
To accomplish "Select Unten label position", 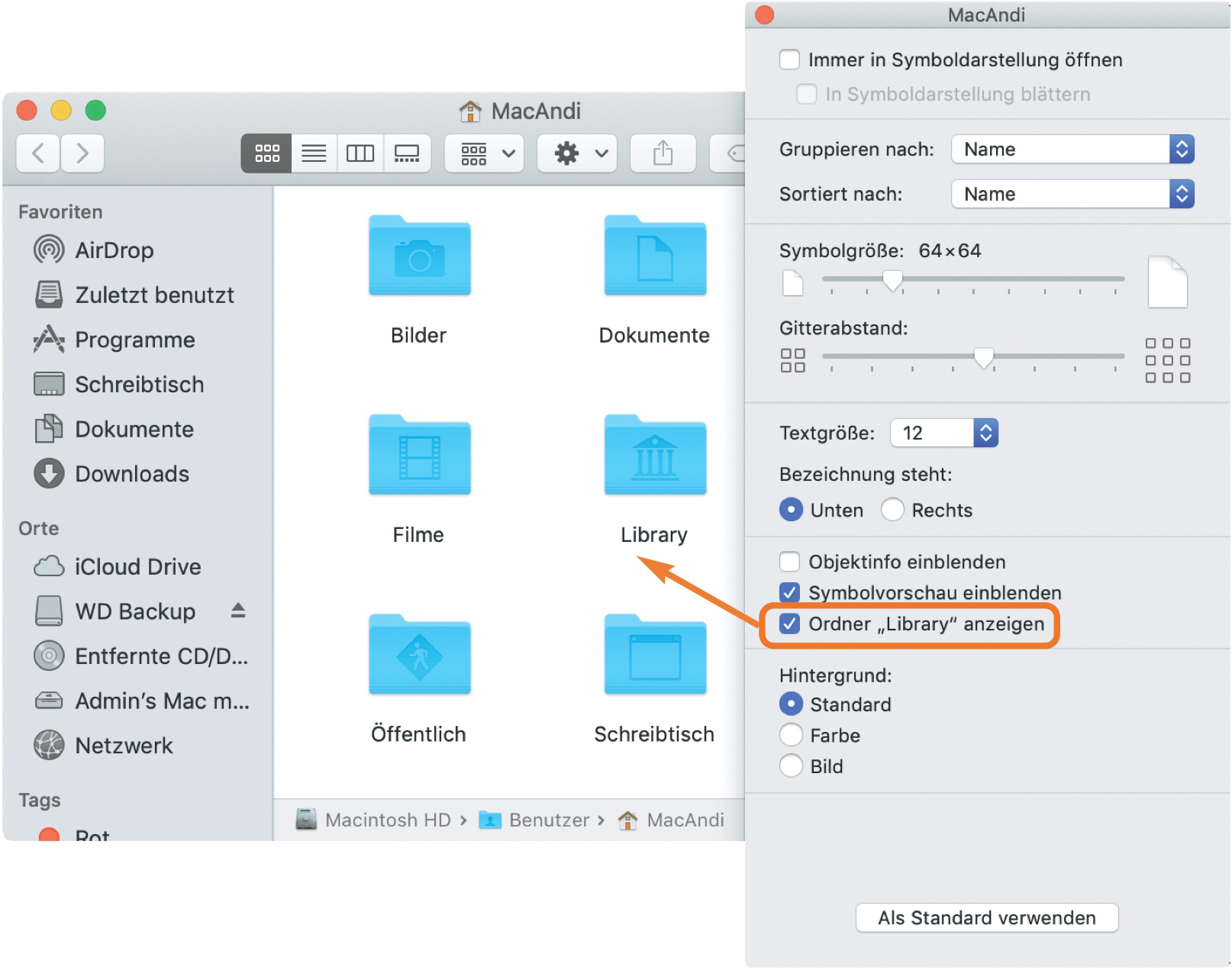I will tap(791, 510).
